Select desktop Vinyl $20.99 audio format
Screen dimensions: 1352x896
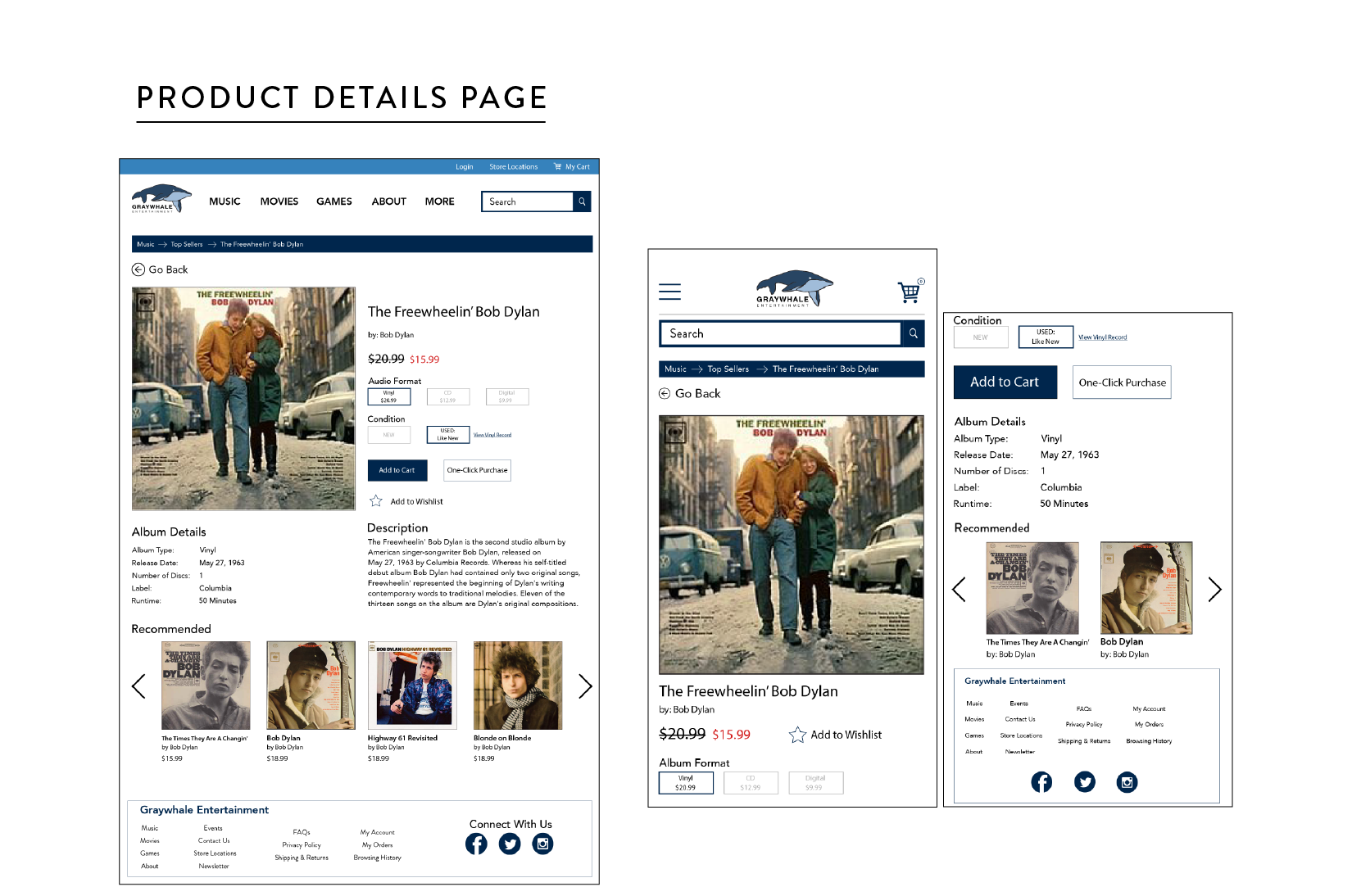point(389,396)
